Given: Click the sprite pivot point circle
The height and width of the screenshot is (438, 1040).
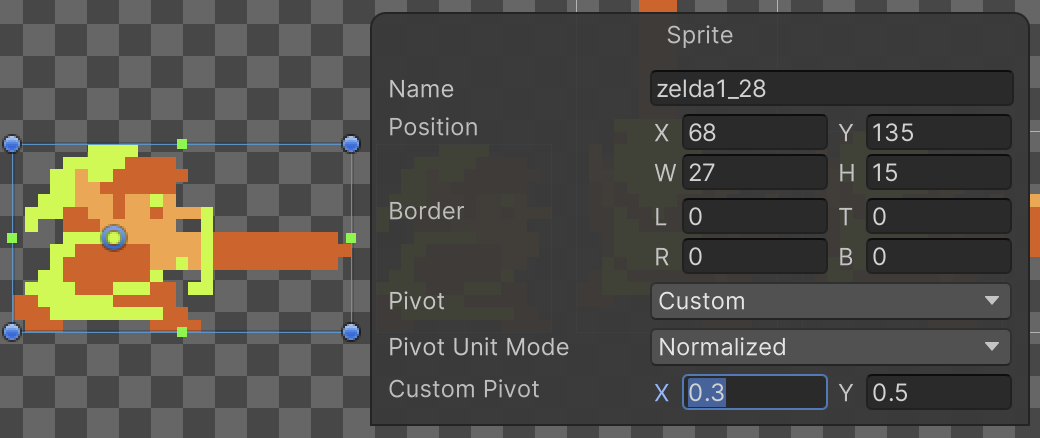Looking at the screenshot, I should click(114, 237).
